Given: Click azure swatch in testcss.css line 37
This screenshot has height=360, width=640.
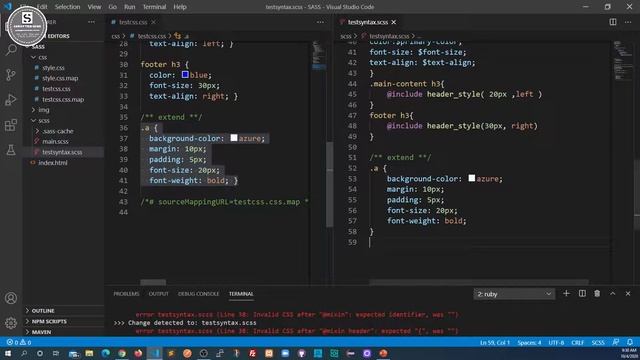Looking at the screenshot, I should 234,138.
